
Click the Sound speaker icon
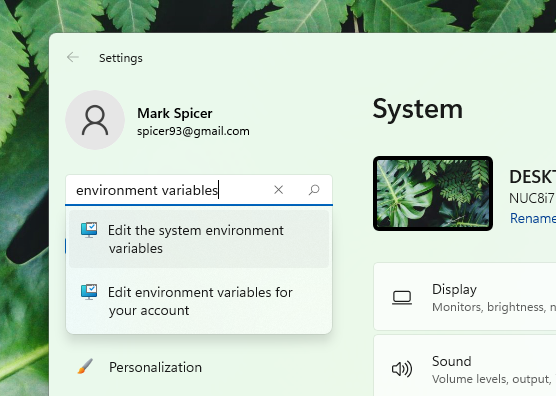coord(402,369)
